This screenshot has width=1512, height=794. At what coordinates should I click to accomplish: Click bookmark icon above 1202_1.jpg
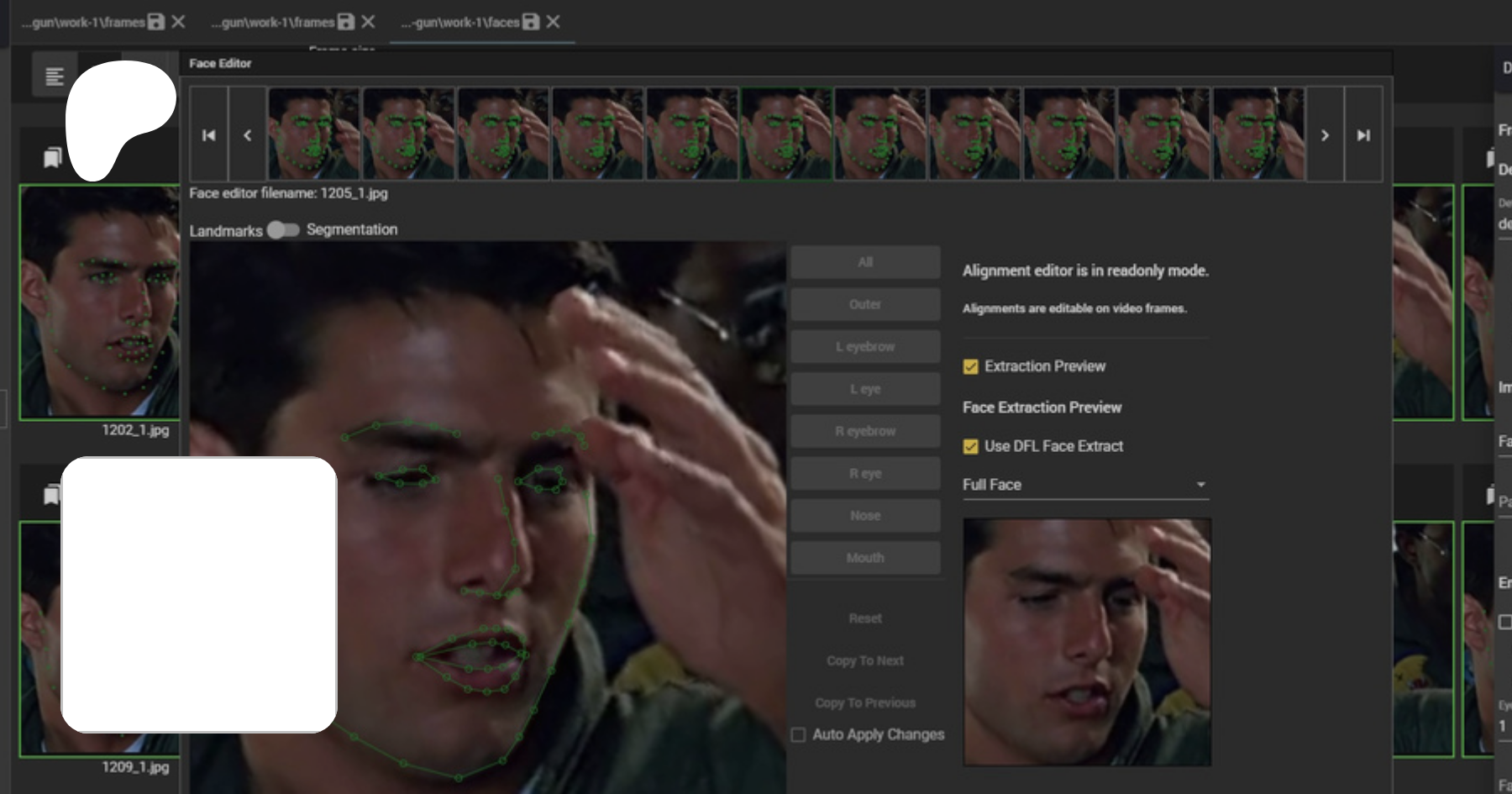52,157
